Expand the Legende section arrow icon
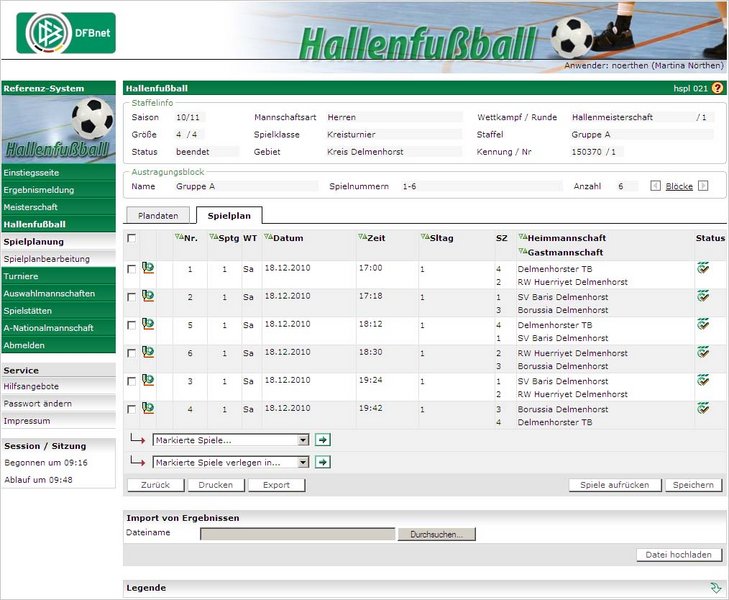 coord(715,588)
